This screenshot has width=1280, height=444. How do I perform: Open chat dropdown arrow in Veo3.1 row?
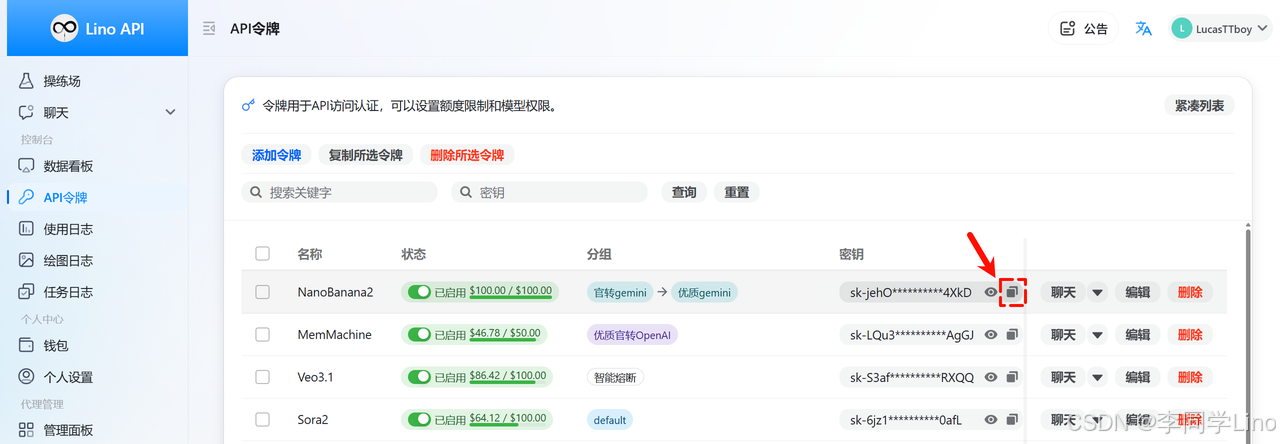[1097, 377]
